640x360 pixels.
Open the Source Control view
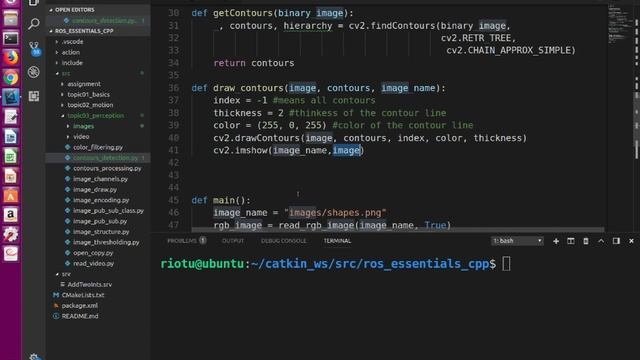34,48
